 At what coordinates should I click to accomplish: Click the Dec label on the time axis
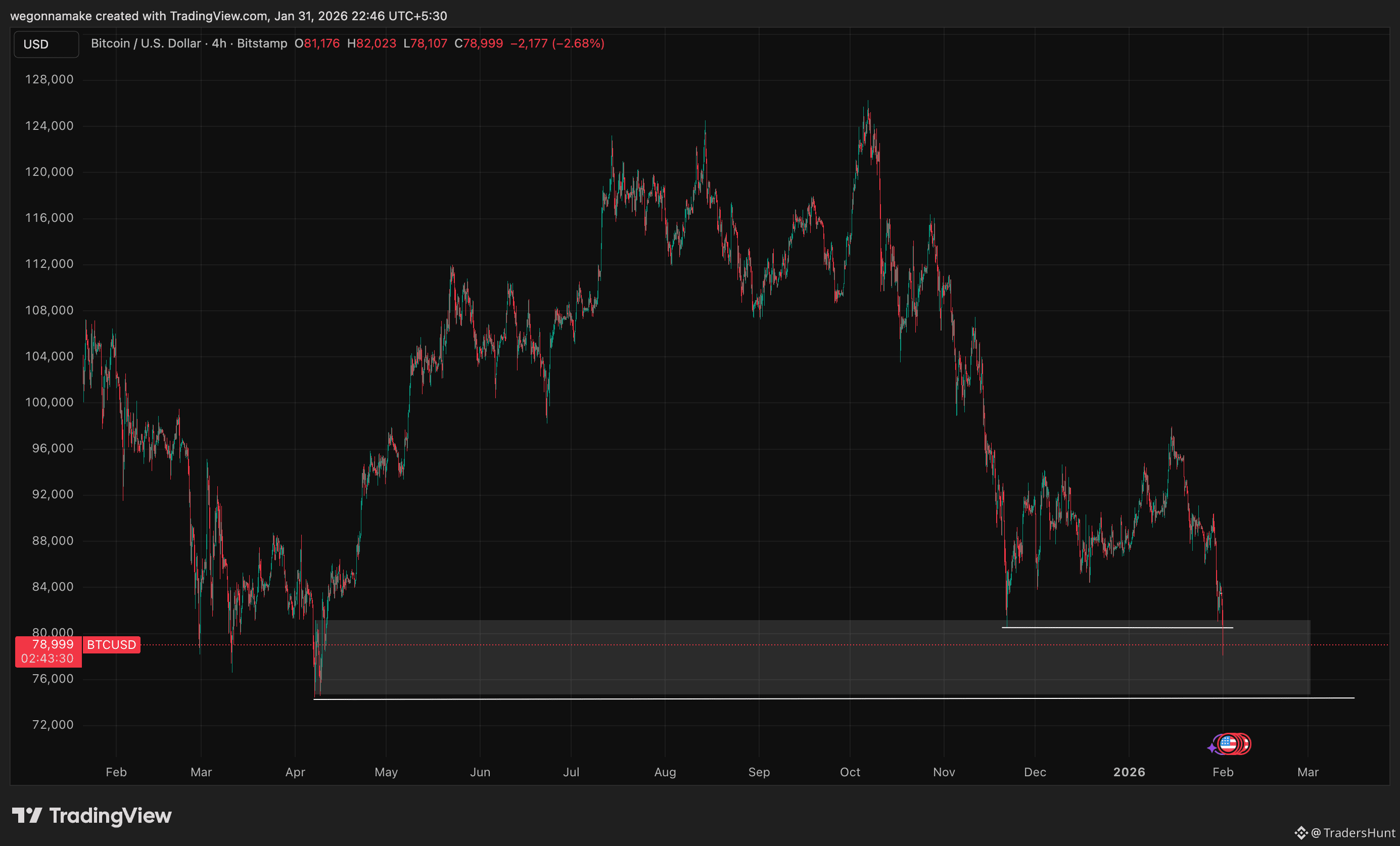point(1035,773)
